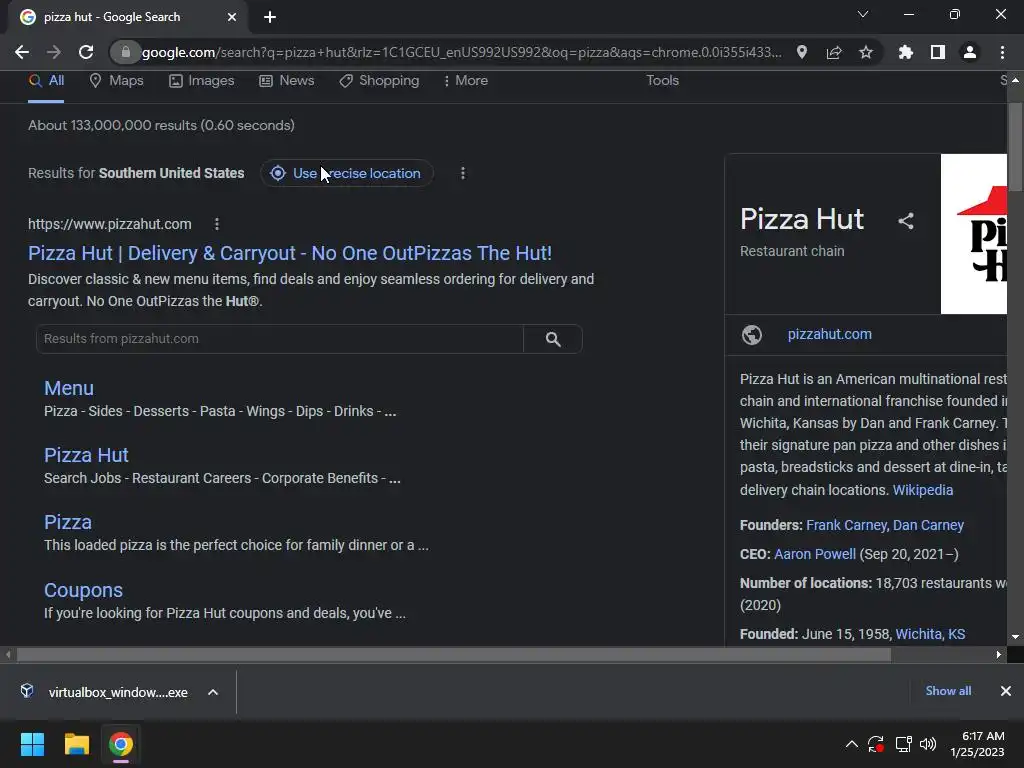Show hidden system tray icons
The height and width of the screenshot is (768, 1024).
pyautogui.click(x=852, y=744)
